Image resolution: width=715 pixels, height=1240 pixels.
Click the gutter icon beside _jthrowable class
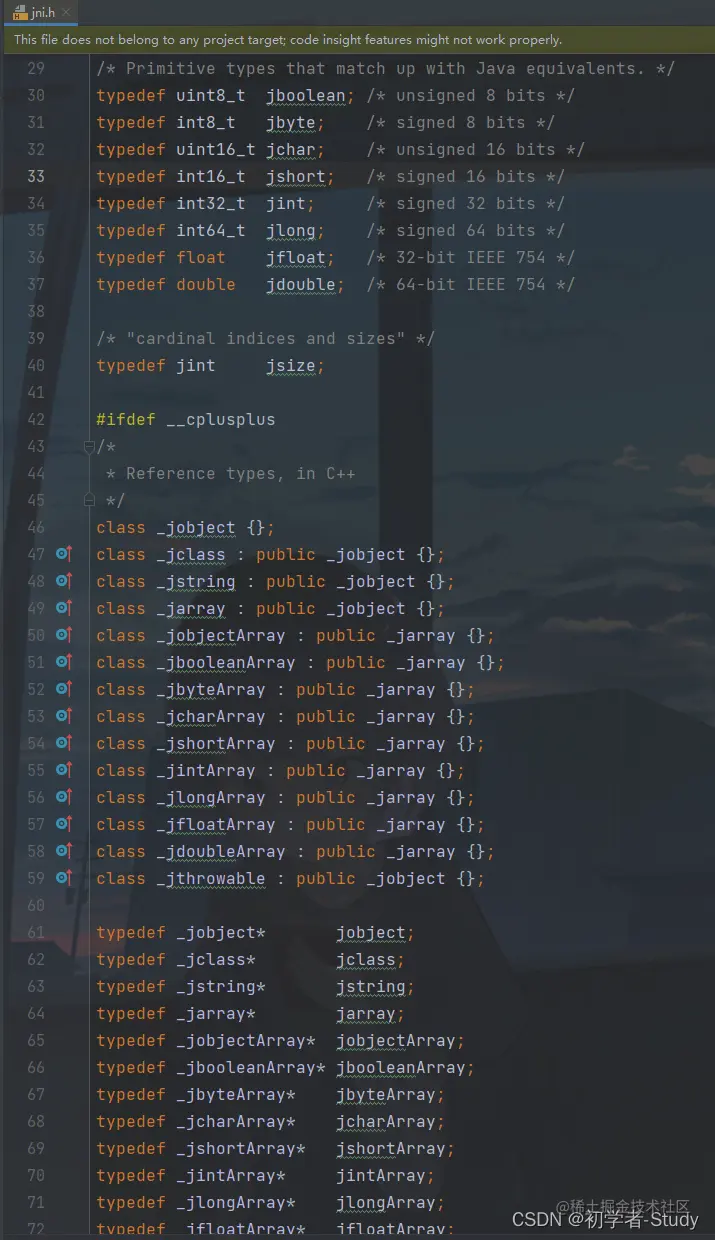click(64, 878)
